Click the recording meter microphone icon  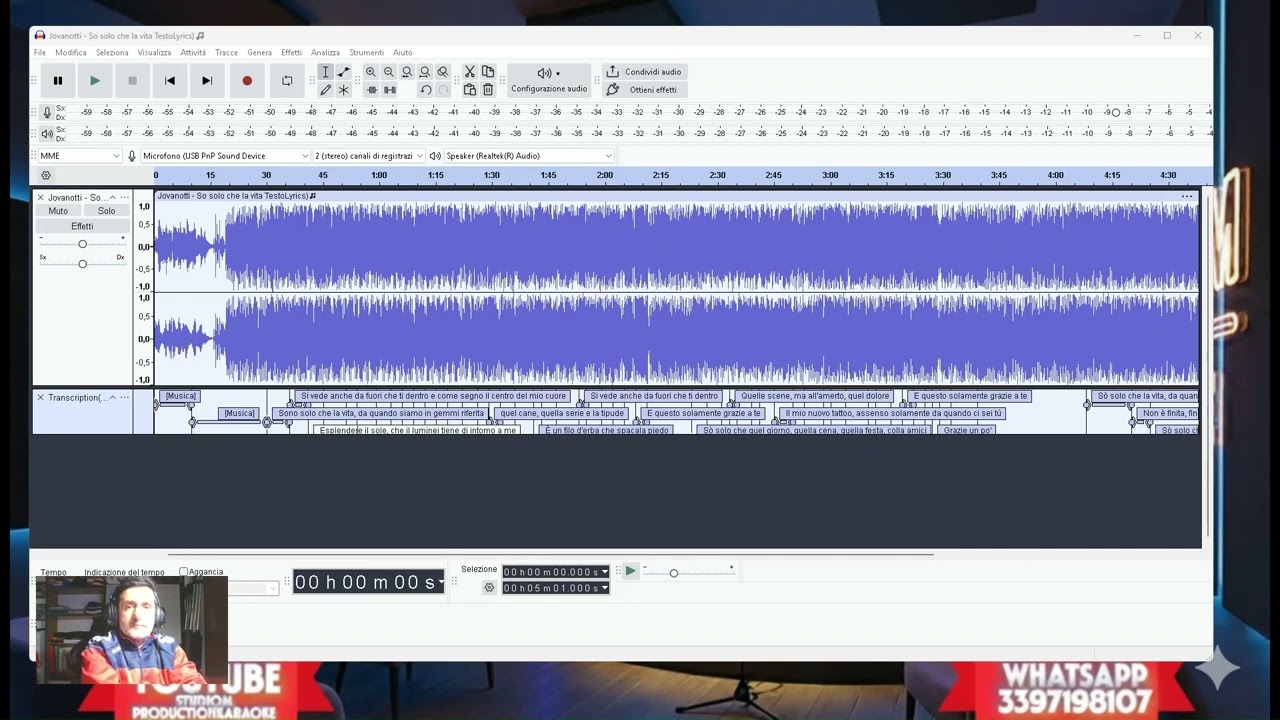pos(47,112)
